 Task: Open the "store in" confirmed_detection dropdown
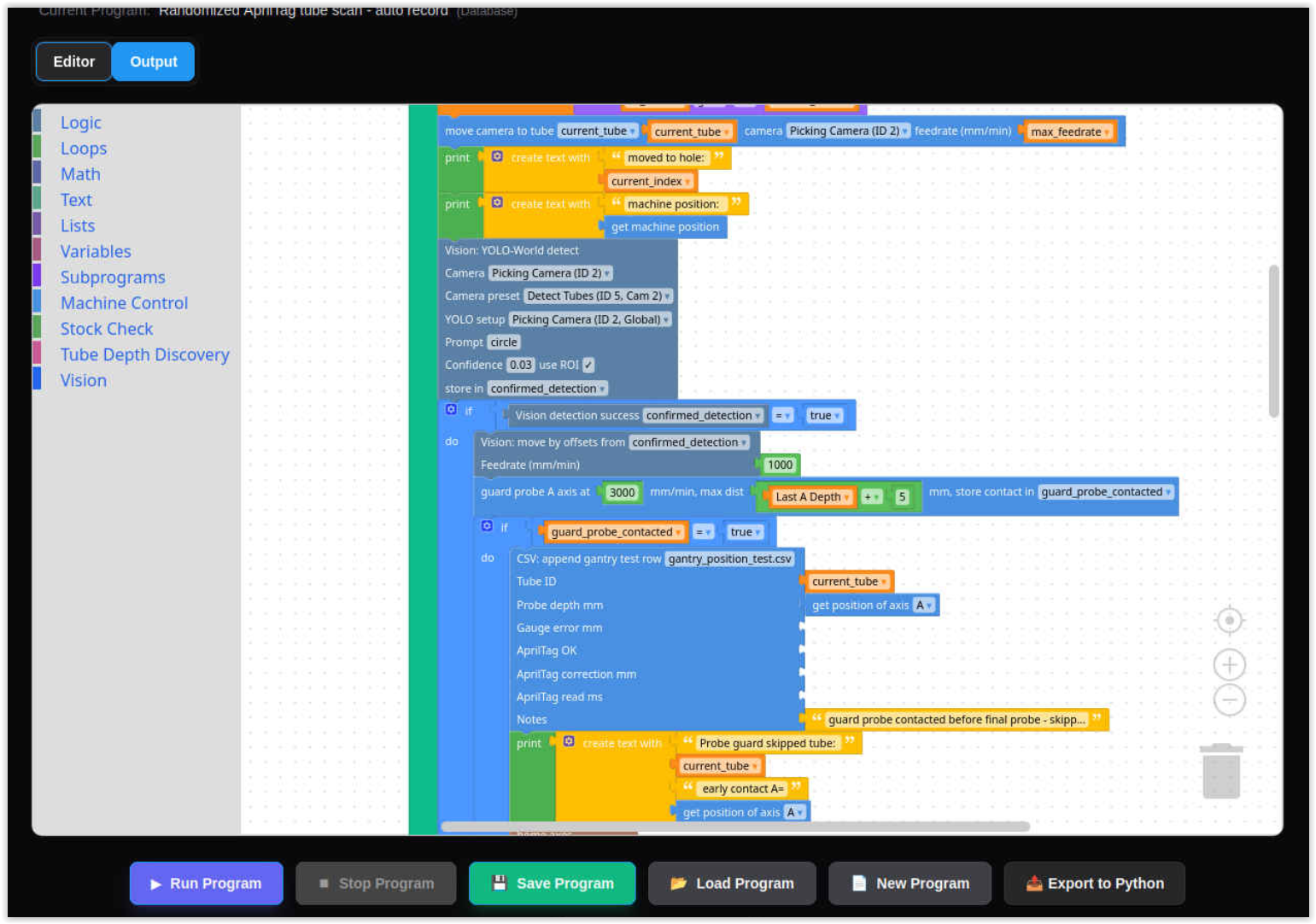point(547,389)
